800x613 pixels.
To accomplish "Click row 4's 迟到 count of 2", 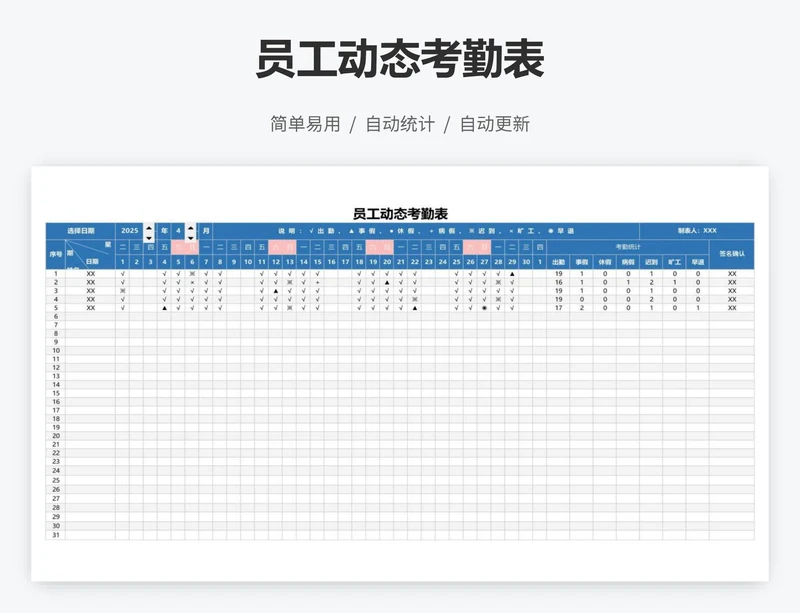I will pyautogui.click(x=652, y=299).
